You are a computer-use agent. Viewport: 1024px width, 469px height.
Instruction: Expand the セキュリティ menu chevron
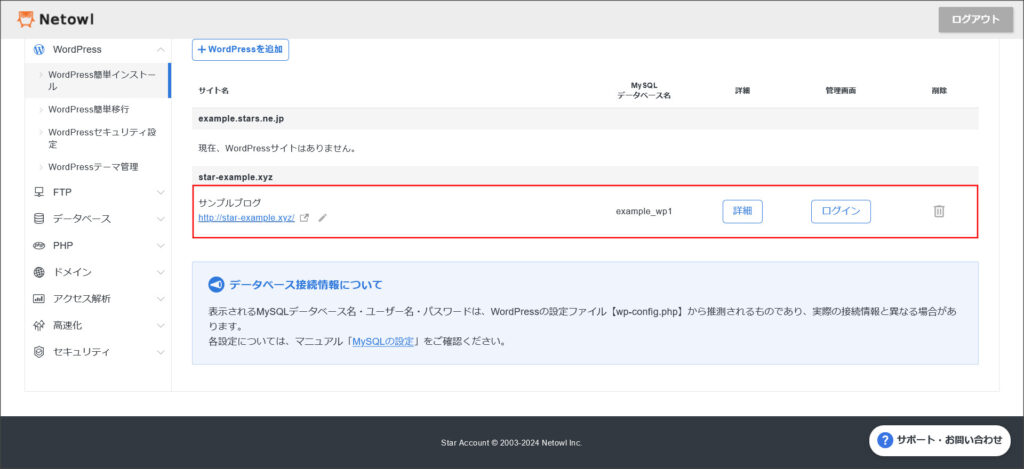161,352
